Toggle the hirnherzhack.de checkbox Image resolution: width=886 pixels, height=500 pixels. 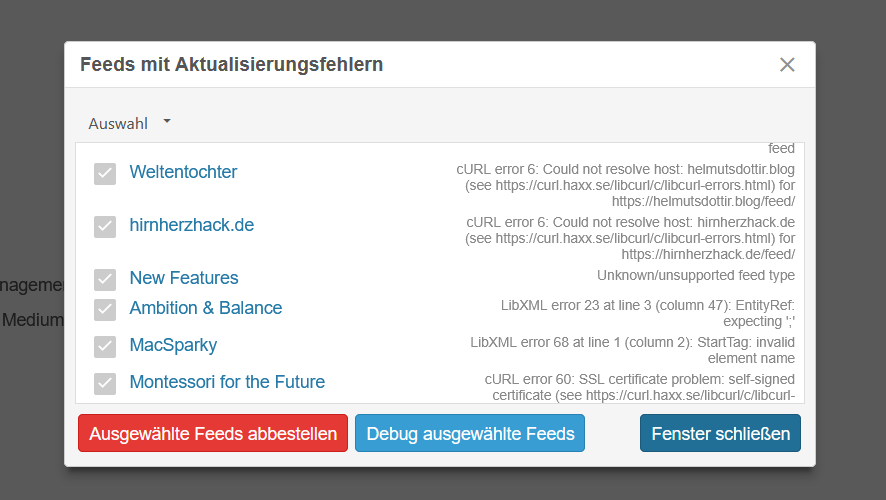tap(105, 227)
